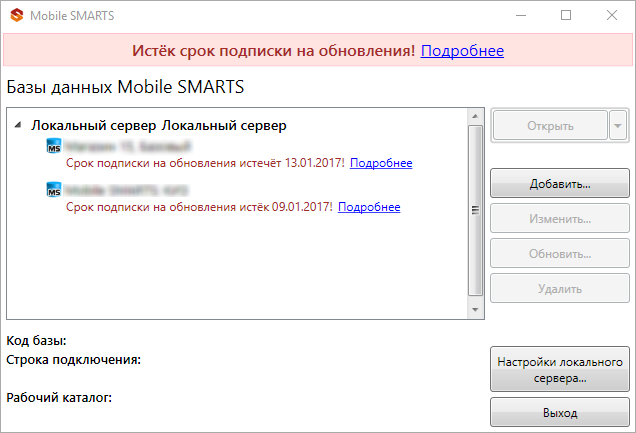636x433 pixels.
Task: Collapse the Локальный сервер tree node
Action: [x=18, y=125]
